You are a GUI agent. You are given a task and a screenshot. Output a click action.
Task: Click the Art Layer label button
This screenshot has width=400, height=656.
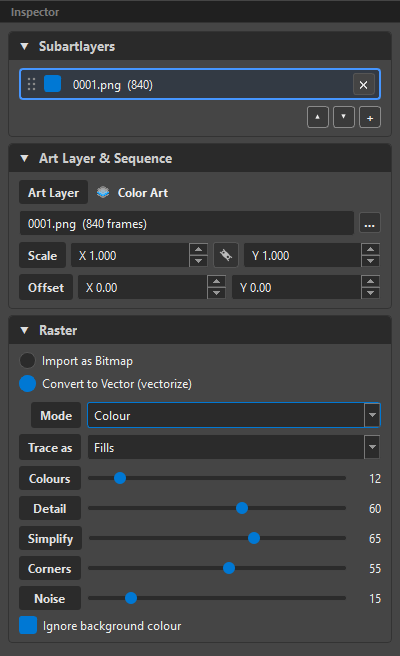coord(54,192)
